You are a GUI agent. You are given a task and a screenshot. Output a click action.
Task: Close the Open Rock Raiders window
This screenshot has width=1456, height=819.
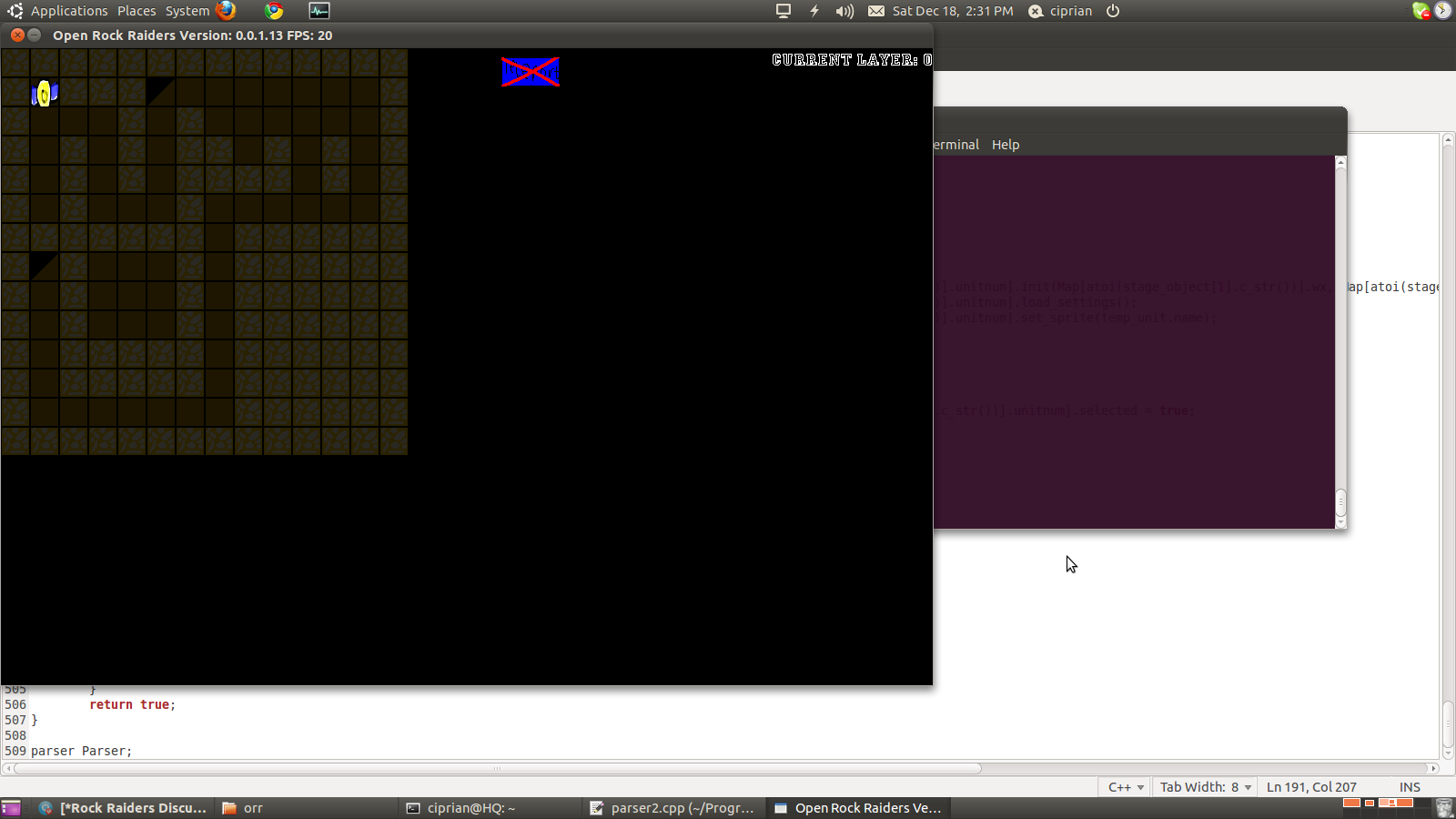(x=17, y=35)
